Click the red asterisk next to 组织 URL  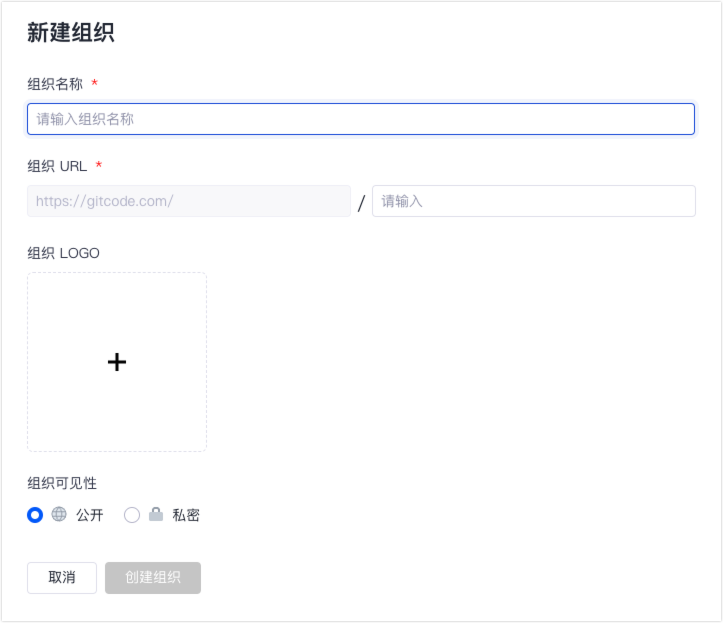click(99, 166)
